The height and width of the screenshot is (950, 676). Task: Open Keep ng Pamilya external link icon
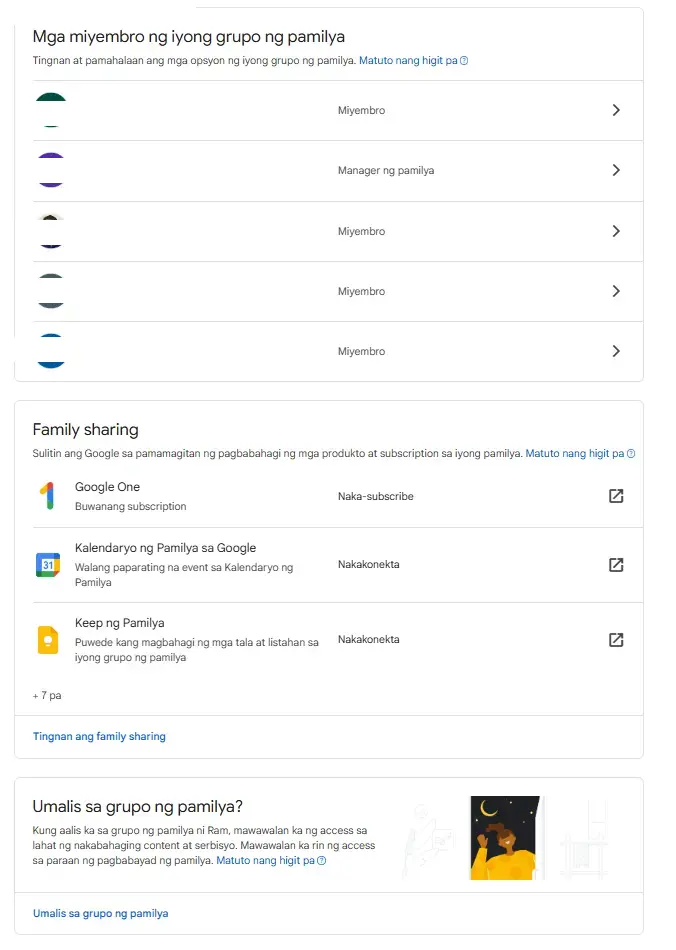(615, 640)
